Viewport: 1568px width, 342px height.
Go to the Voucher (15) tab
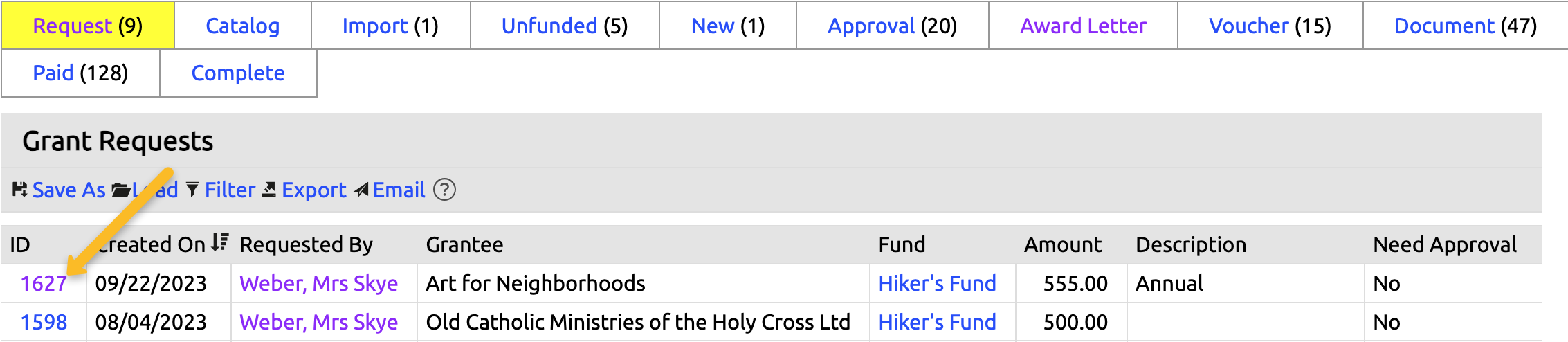click(1270, 26)
